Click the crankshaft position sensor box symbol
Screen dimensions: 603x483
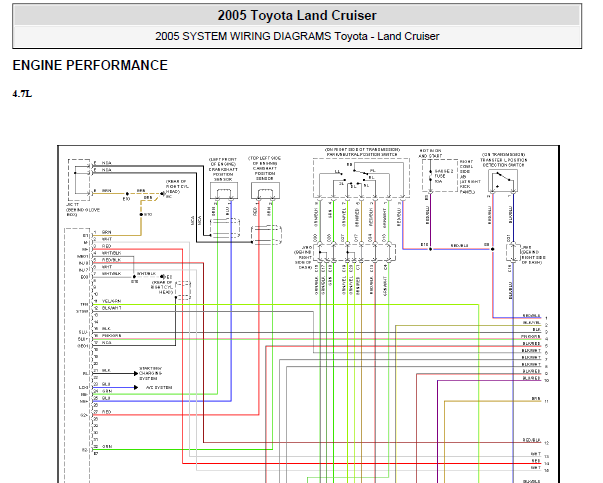point(224,191)
